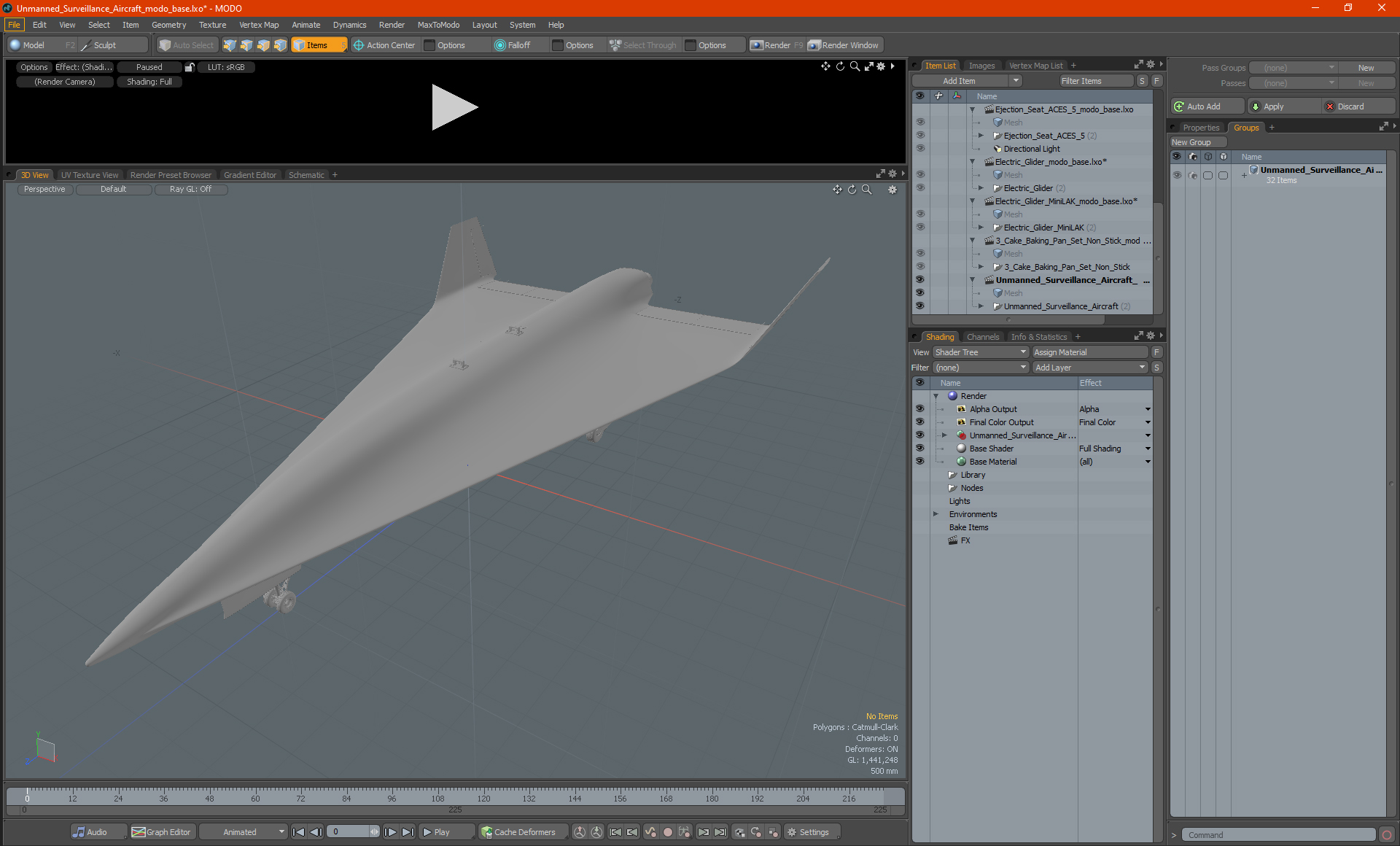Open Add Layer dropdown
Viewport: 1400px width, 846px height.
1090,368
